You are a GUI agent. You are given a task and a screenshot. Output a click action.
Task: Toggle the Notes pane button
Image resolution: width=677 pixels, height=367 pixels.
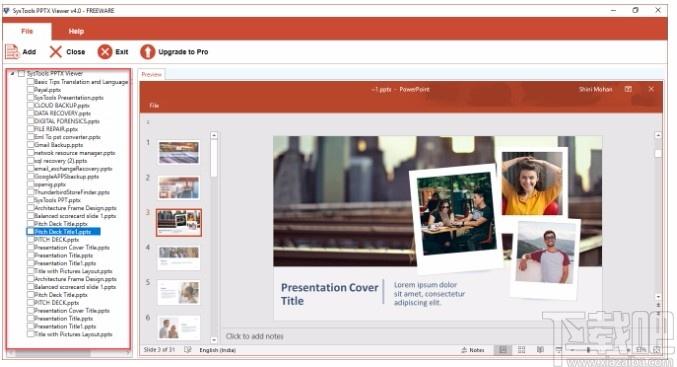point(473,350)
